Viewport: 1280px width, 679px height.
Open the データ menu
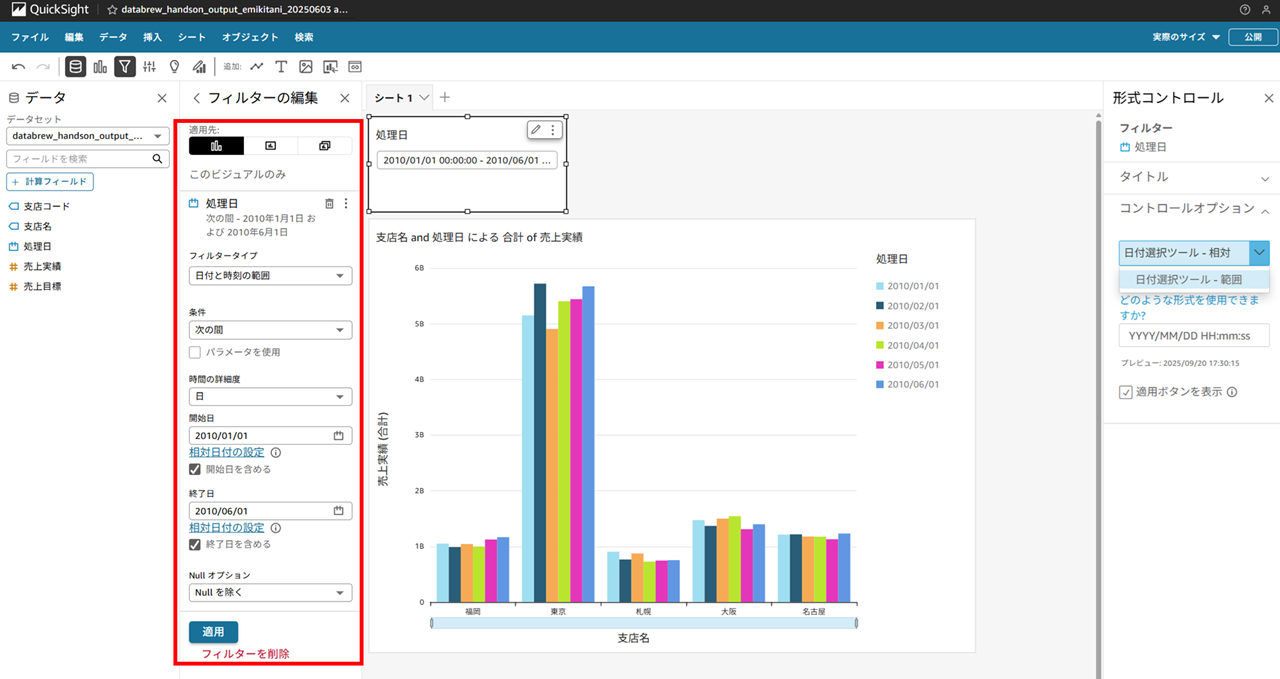coord(113,37)
